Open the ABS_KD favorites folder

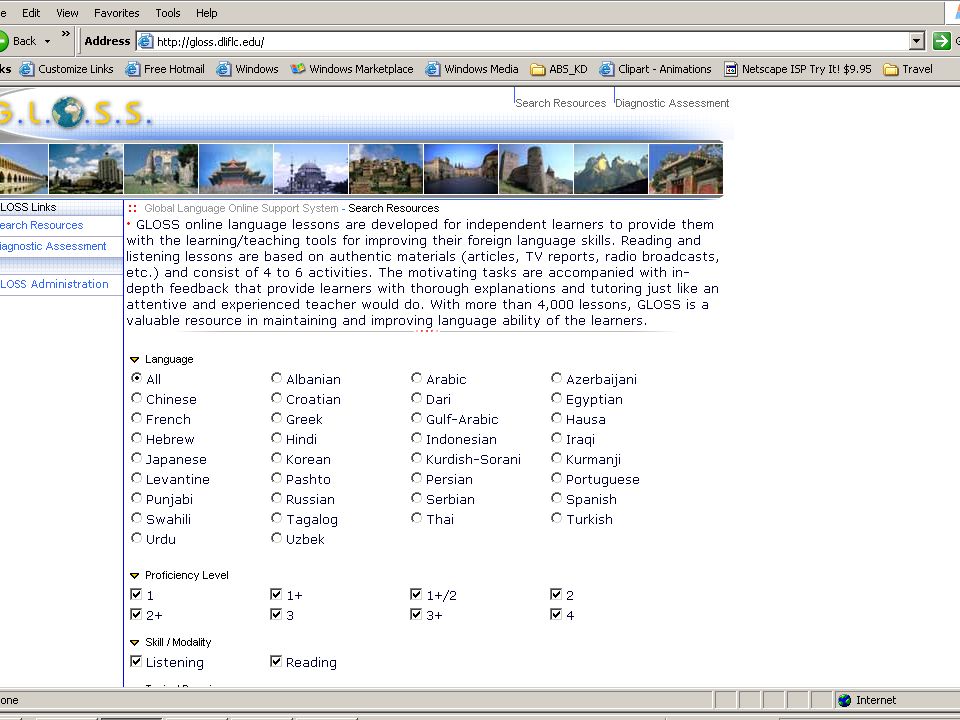click(560, 69)
